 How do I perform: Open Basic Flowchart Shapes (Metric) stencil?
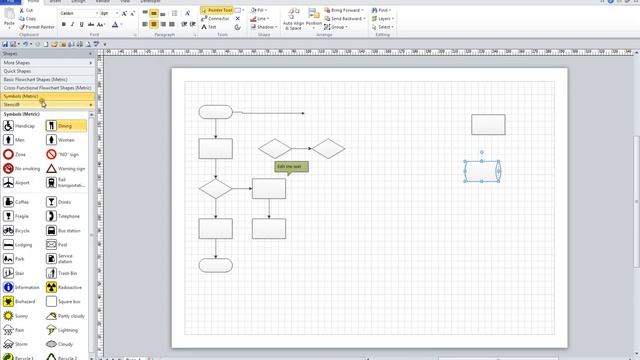click(48, 80)
